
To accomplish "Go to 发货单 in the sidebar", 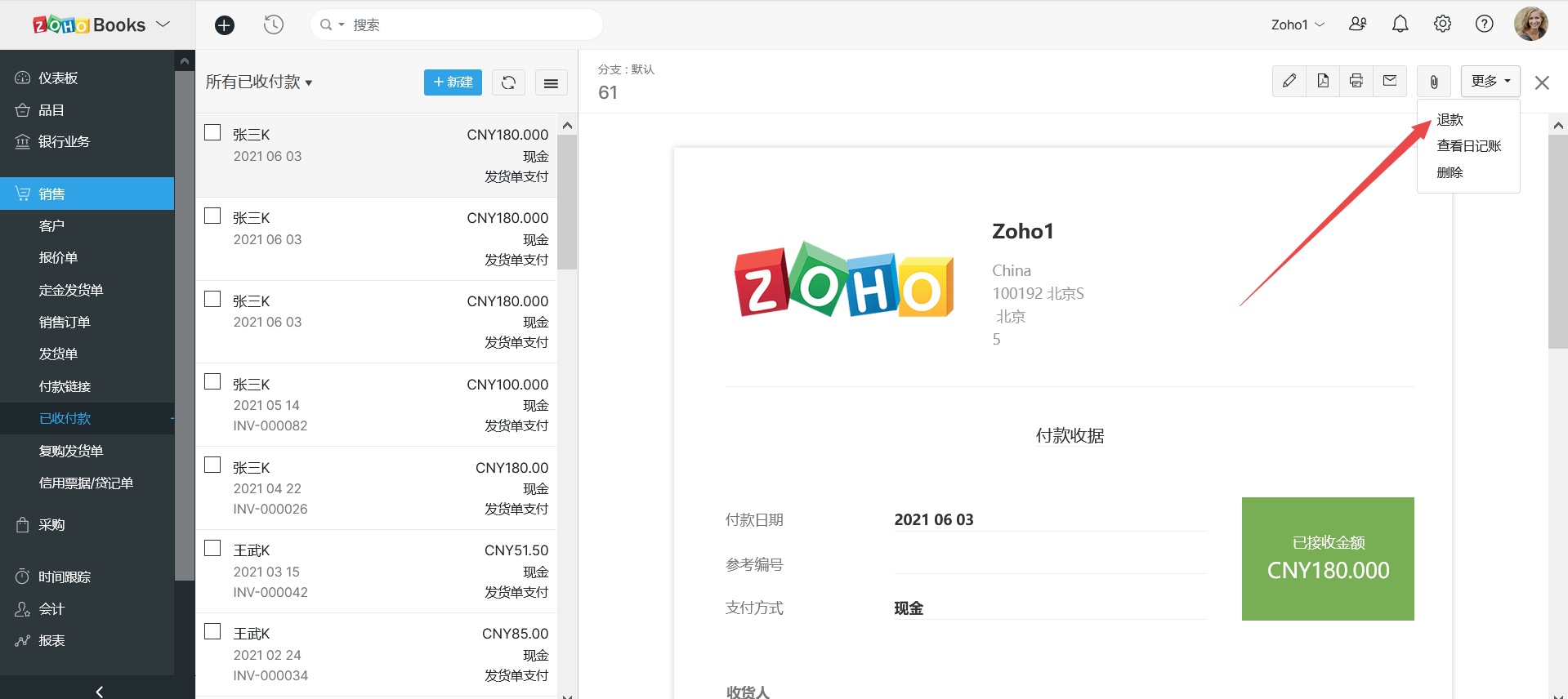I will pyautogui.click(x=59, y=354).
